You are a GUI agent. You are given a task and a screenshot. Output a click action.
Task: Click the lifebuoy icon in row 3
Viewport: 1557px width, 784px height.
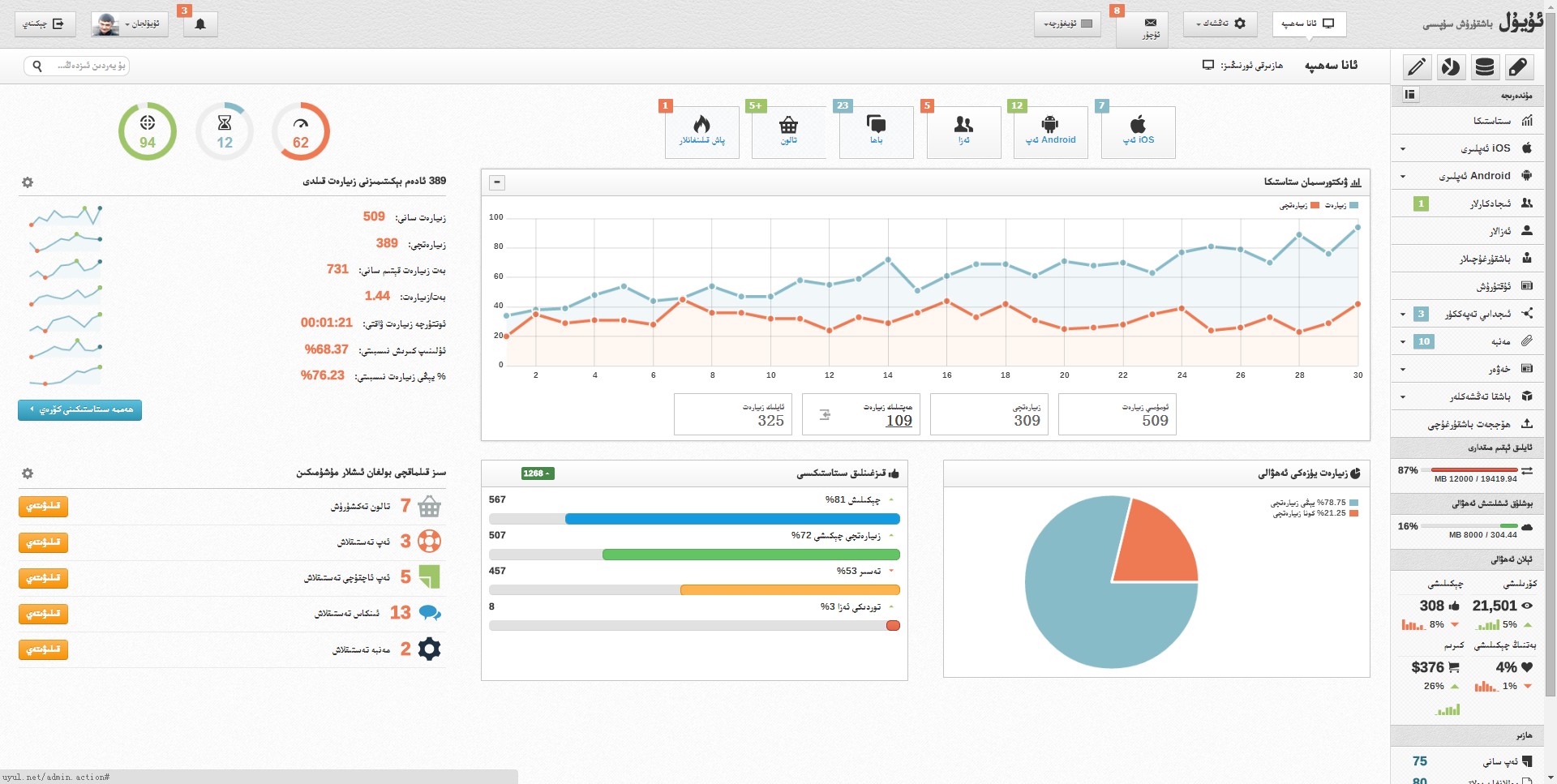(429, 541)
